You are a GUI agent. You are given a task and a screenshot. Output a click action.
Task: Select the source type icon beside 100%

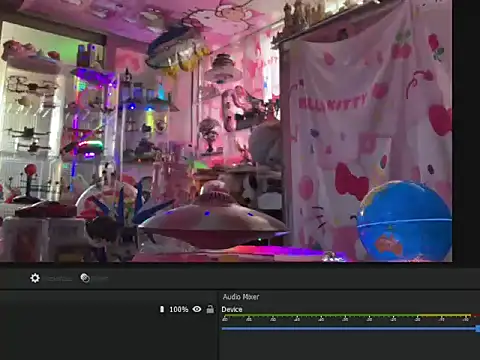click(x=162, y=309)
